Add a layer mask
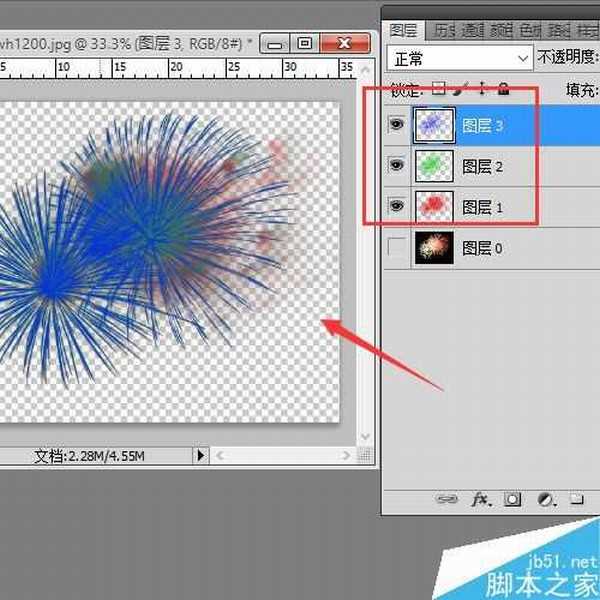 (513, 498)
